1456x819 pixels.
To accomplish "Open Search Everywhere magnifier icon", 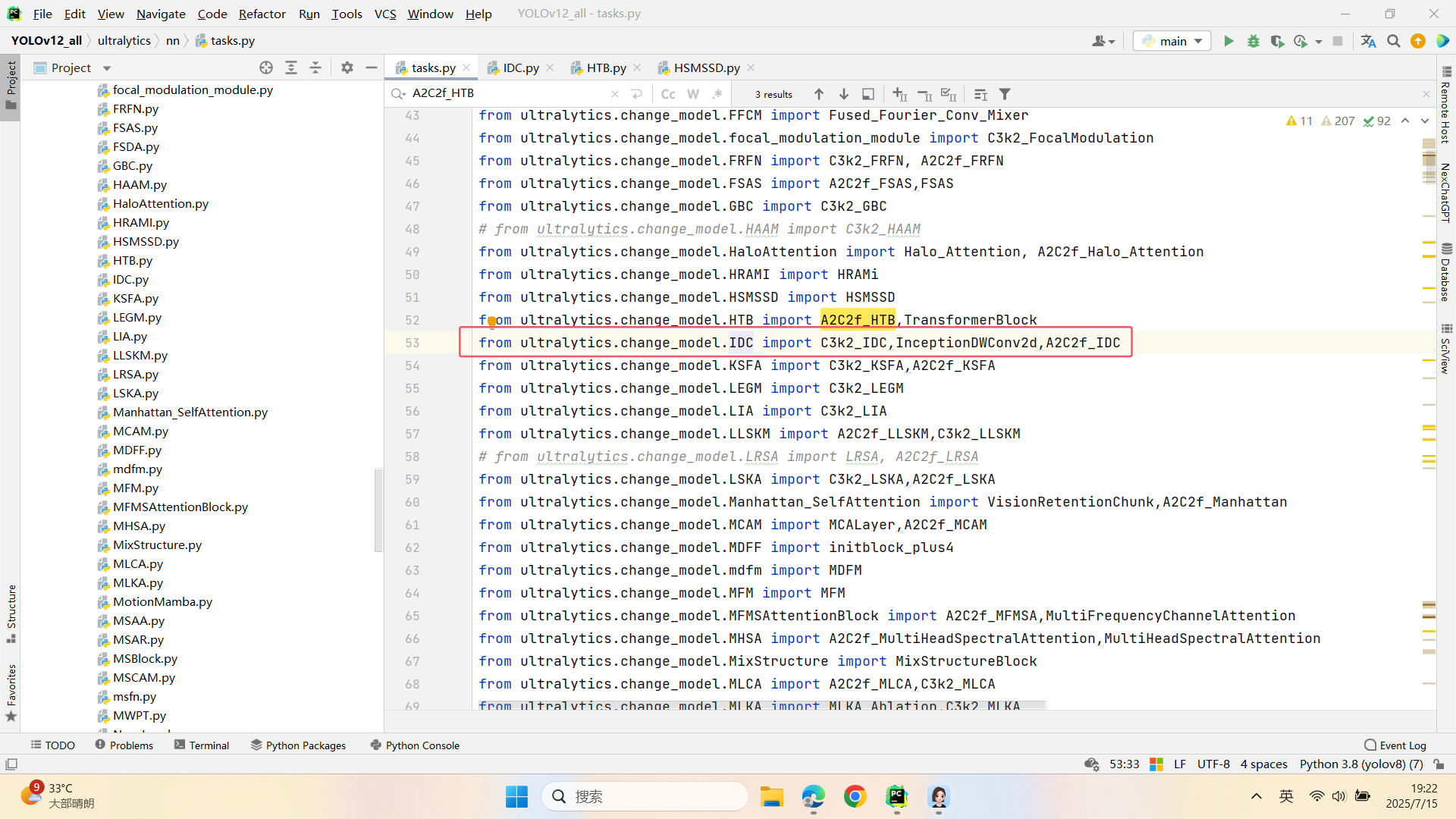I will tap(1393, 41).
